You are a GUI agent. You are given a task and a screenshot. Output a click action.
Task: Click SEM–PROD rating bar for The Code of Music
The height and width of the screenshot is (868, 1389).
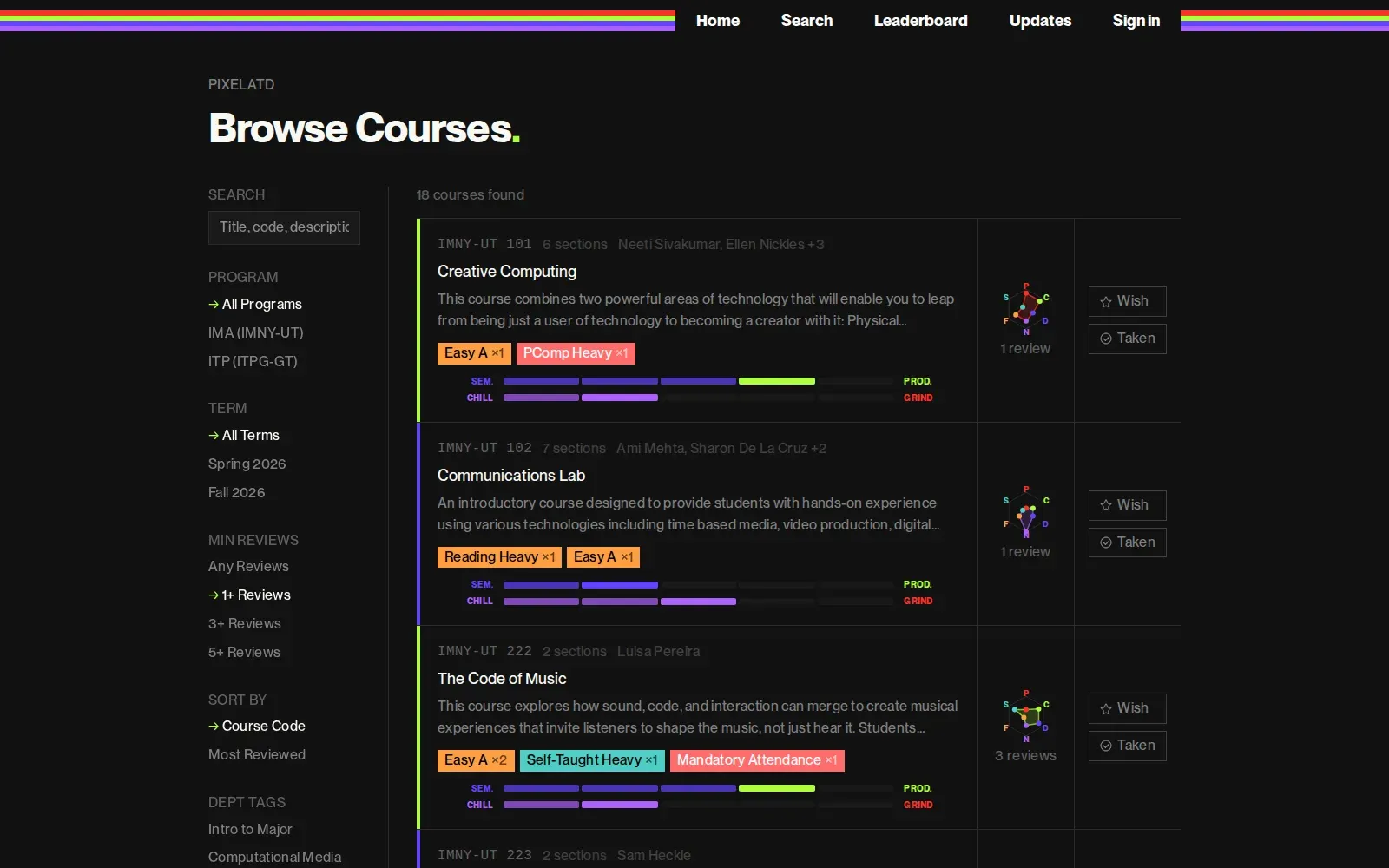click(x=699, y=788)
